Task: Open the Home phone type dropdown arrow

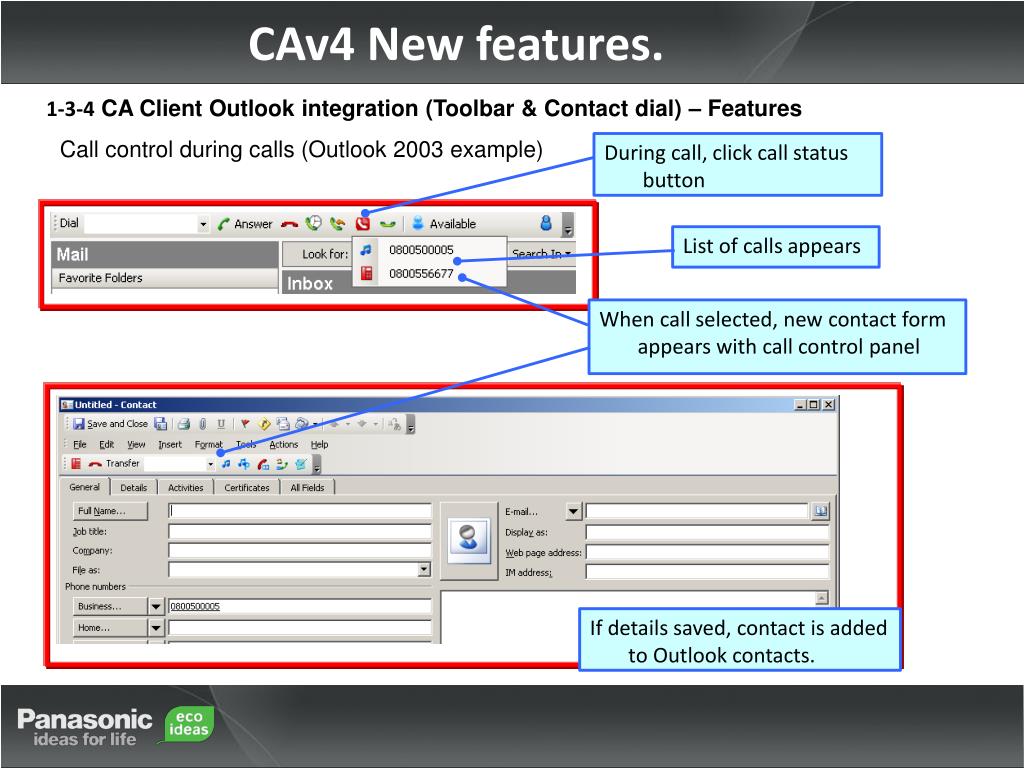Action: (x=156, y=628)
